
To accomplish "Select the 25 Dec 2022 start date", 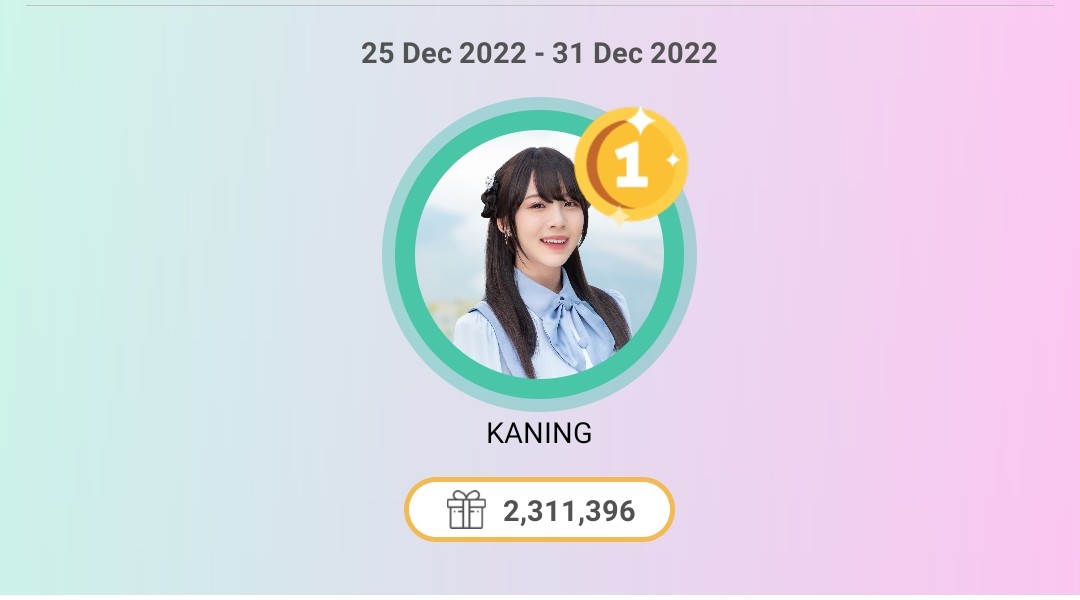I will tap(444, 53).
